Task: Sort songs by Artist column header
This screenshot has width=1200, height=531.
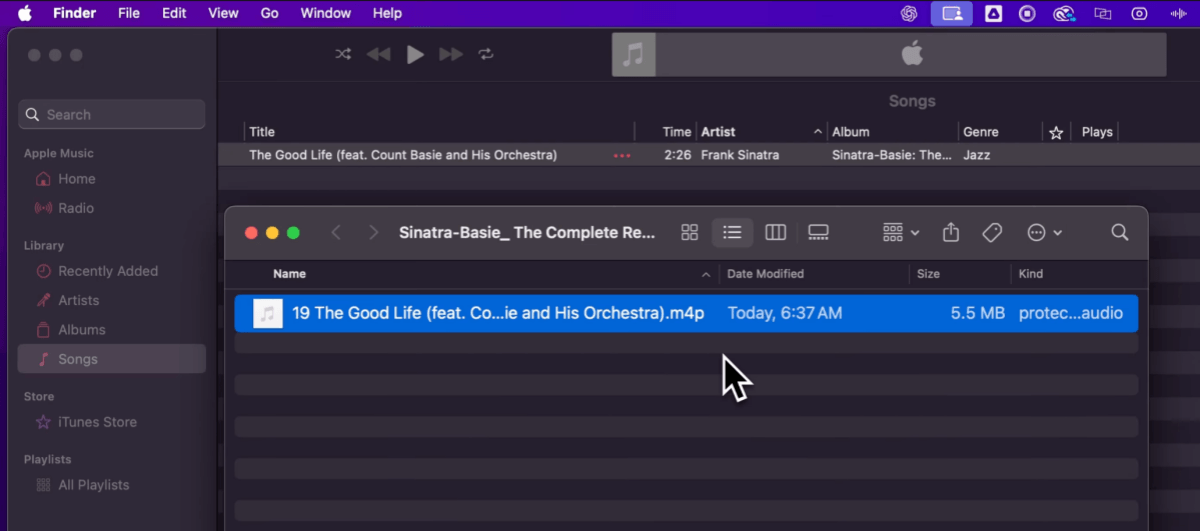Action: pyautogui.click(x=718, y=132)
